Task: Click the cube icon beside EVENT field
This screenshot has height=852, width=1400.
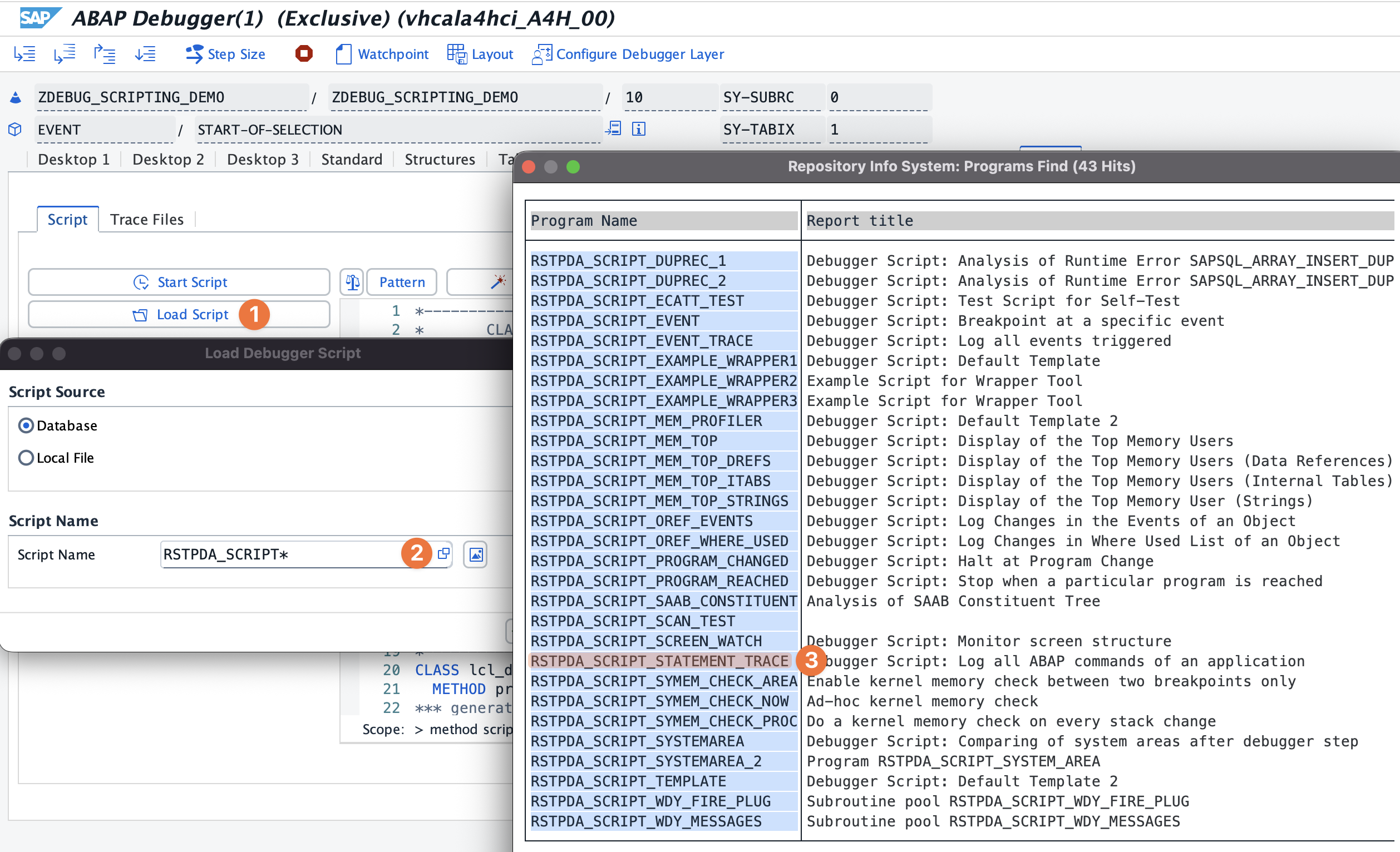Action: tap(16, 130)
